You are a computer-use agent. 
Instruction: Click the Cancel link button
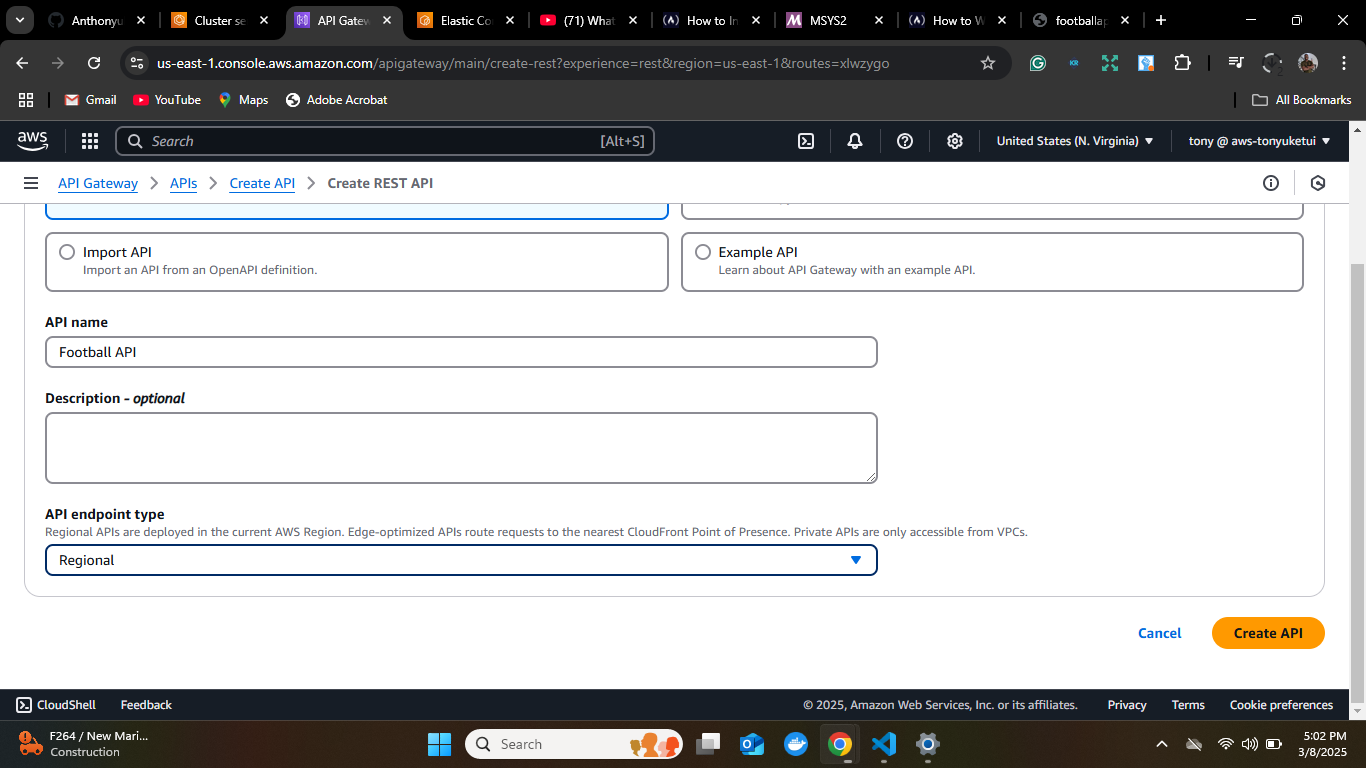click(1160, 633)
